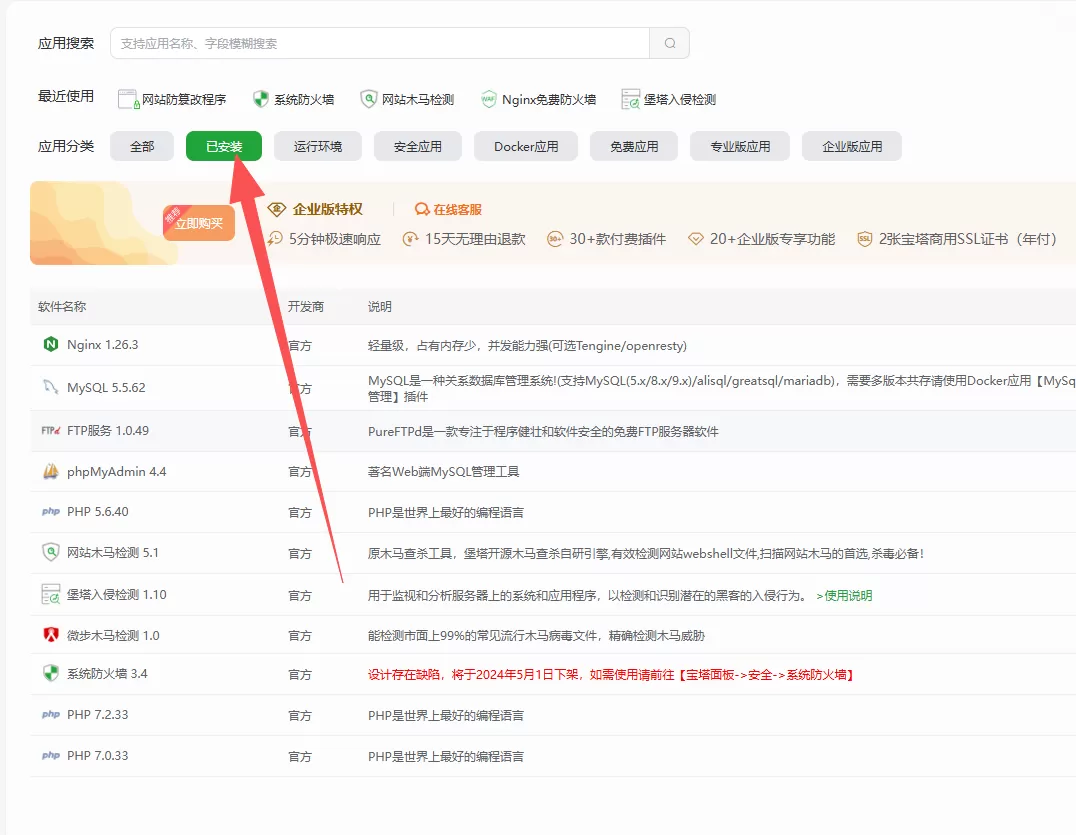This screenshot has width=1076, height=835.
Task: Click the 系统防火墙 shield icon shortcut
Action: point(261,99)
